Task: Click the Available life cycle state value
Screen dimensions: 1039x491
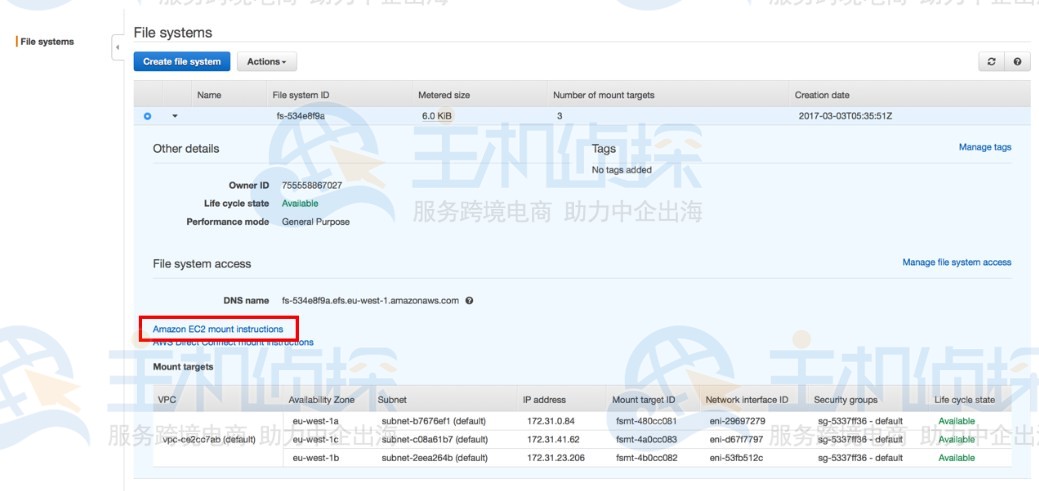Action: tap(300, 203)
